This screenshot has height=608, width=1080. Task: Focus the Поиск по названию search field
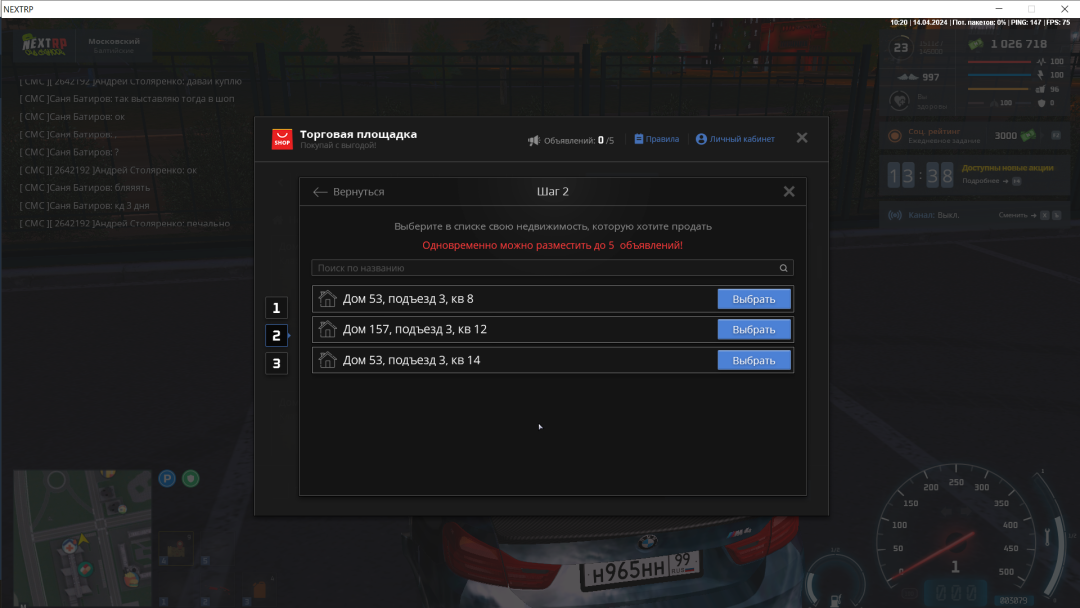click(x=552, y=268)
